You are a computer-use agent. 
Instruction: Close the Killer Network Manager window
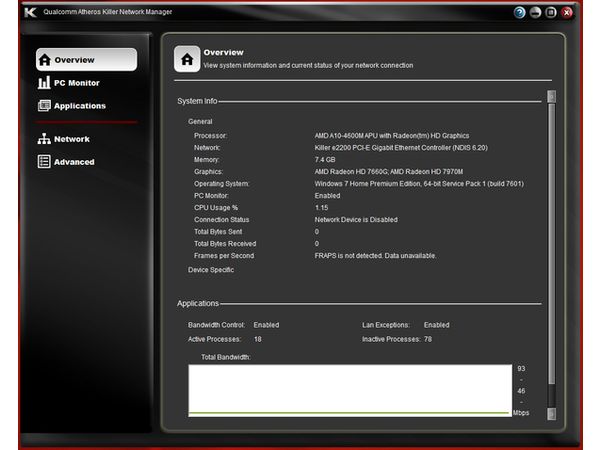pos(567,13)
